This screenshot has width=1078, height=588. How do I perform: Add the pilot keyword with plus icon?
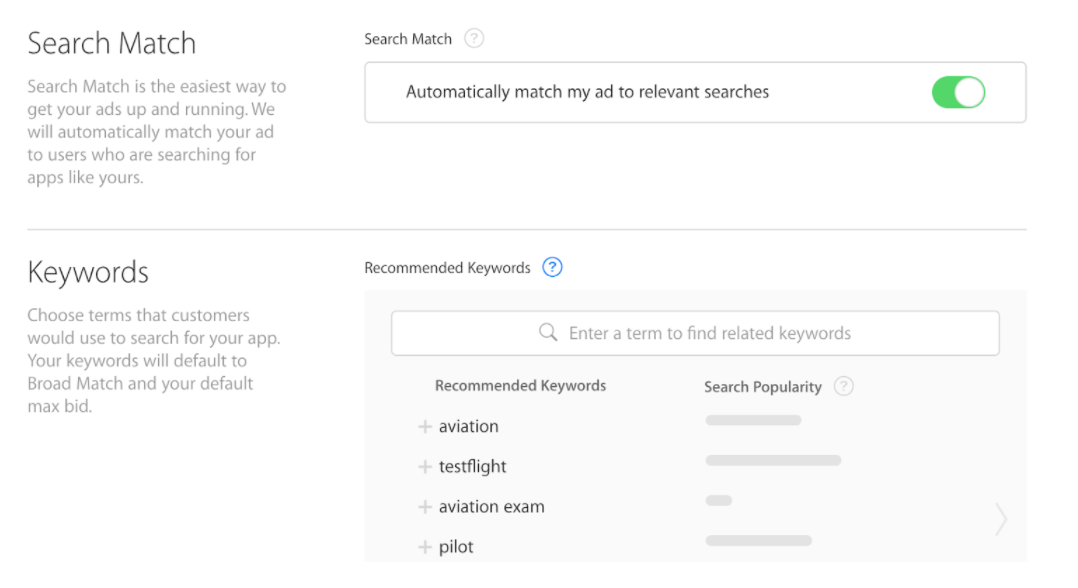(425, 547)
